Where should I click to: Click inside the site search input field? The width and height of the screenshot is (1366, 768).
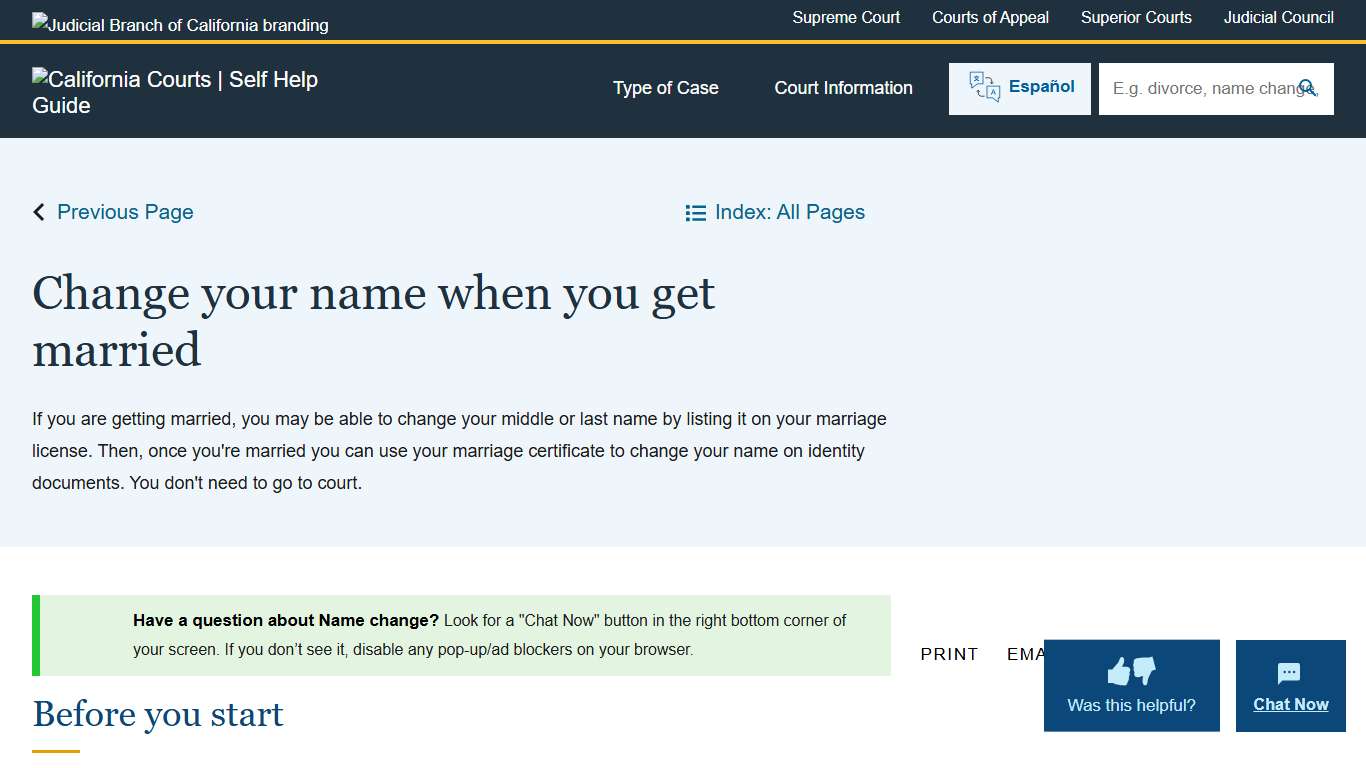pyautogui.click(x=1200, y=88)
